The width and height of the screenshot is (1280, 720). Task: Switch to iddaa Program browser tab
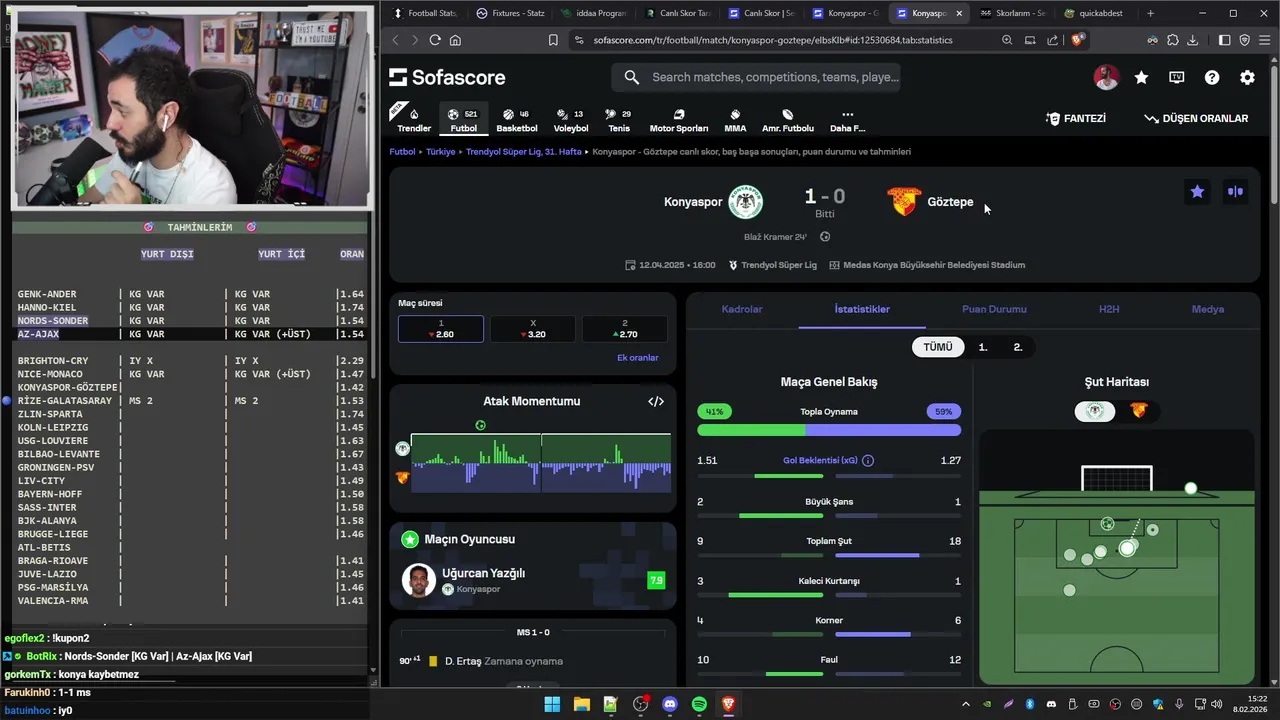click(x=593, y=13)
